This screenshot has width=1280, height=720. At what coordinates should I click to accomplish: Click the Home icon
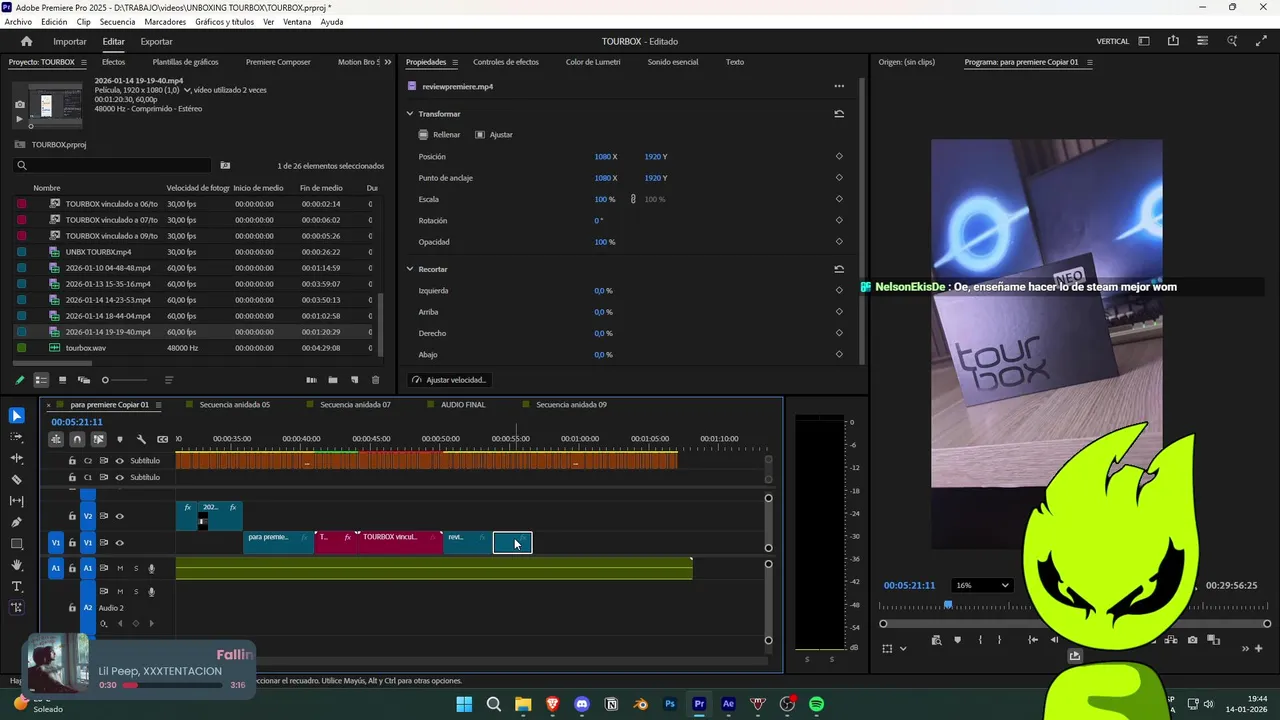click(x=27, y=41)
